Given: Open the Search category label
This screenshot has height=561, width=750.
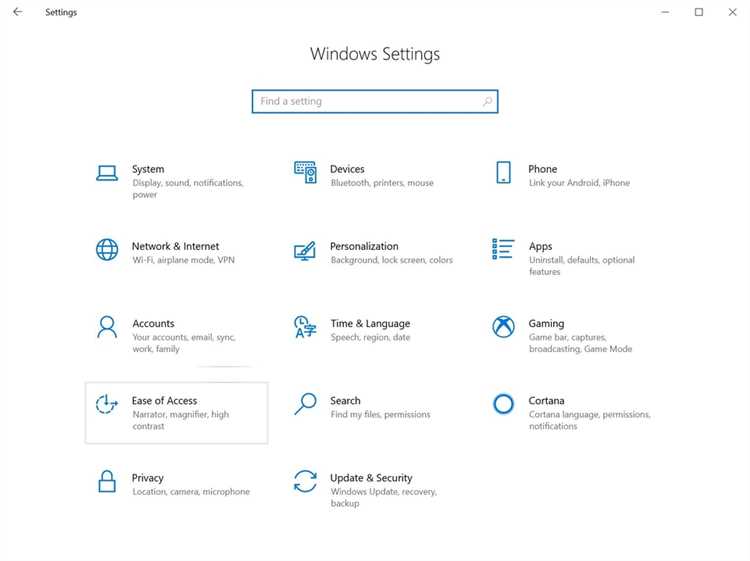Looking at the screenshot, I should (345, 401).
